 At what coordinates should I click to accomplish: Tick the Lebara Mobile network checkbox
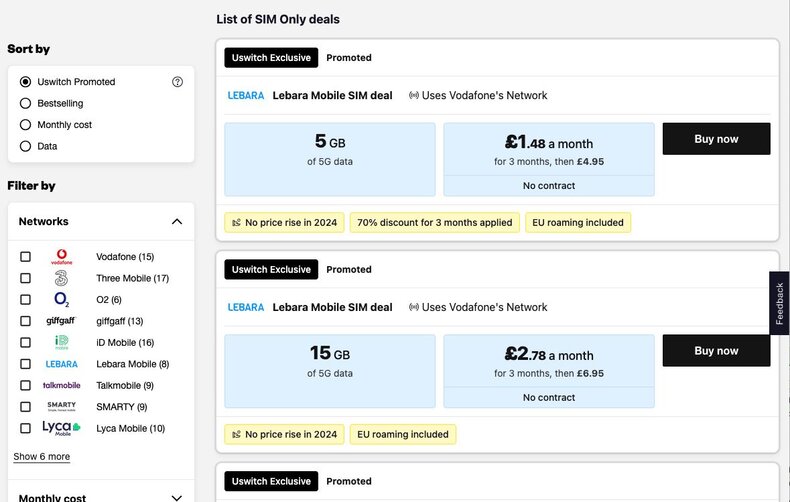click(25, 364)
